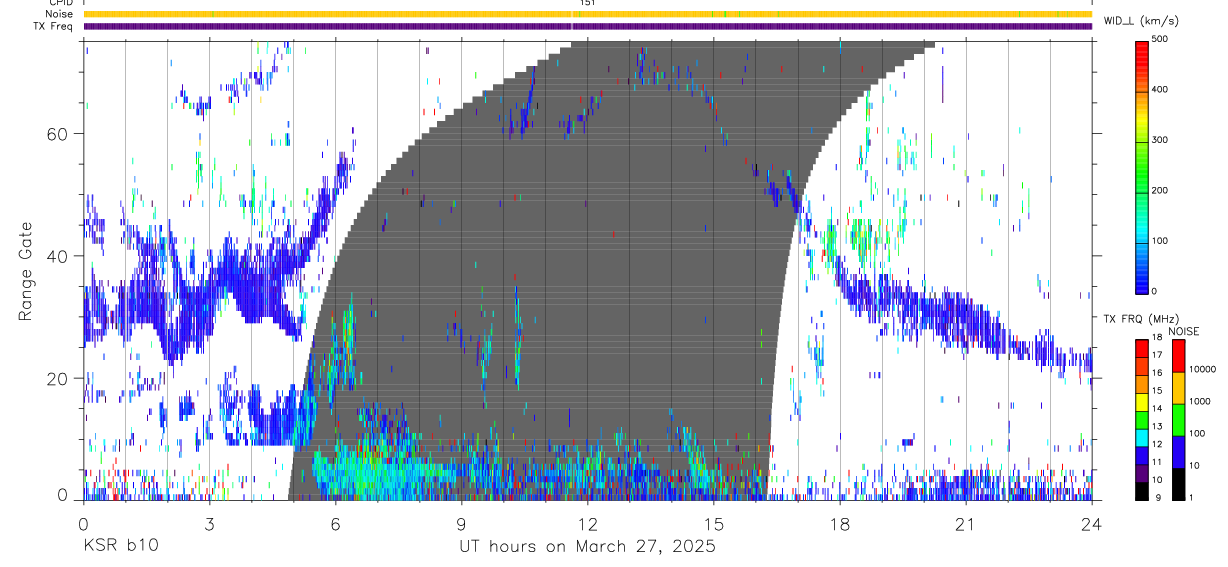Click the 'Range Gate' y-axis title
This screenshot has height=567, width=1228.
click(x=24, y=272)
